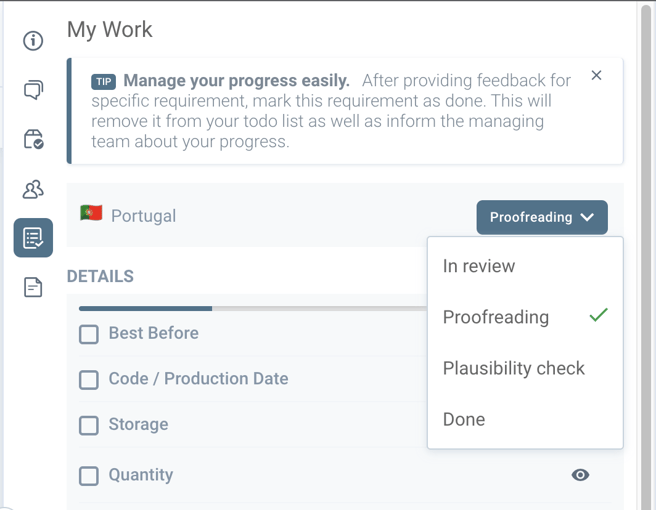Dismiss the progress tip with X

tap(596, 75)
